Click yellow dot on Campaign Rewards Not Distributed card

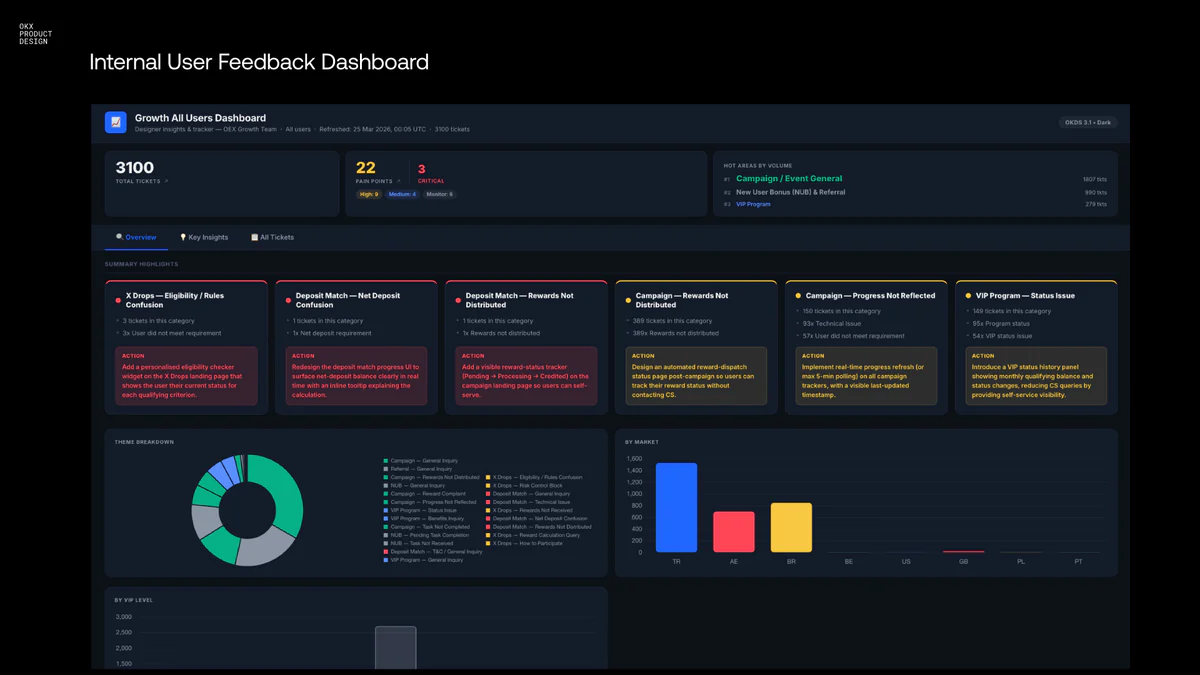coord(628,299)
